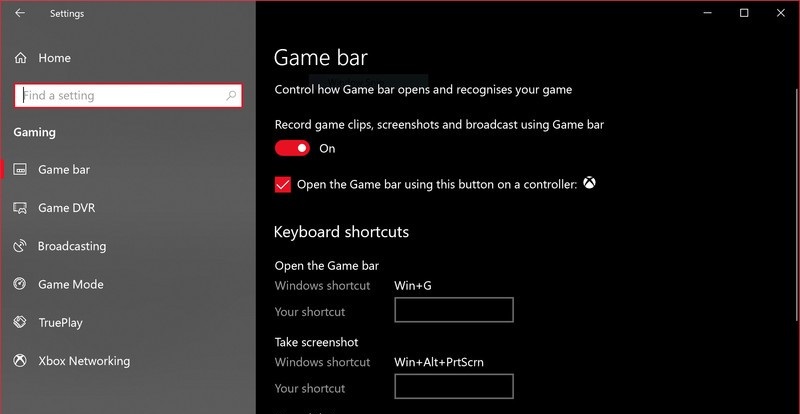Maximize the Settings window
Image resolution: width=800 pixels, height=414 pixels.
[x=744, y=13]
